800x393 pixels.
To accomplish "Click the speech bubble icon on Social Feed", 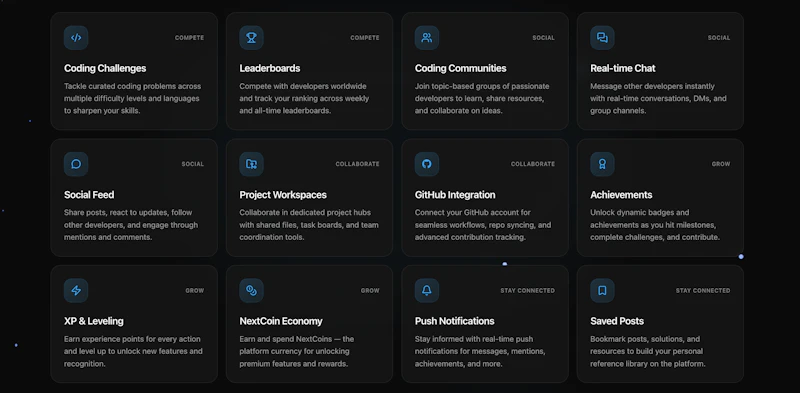I will [76, 164].
